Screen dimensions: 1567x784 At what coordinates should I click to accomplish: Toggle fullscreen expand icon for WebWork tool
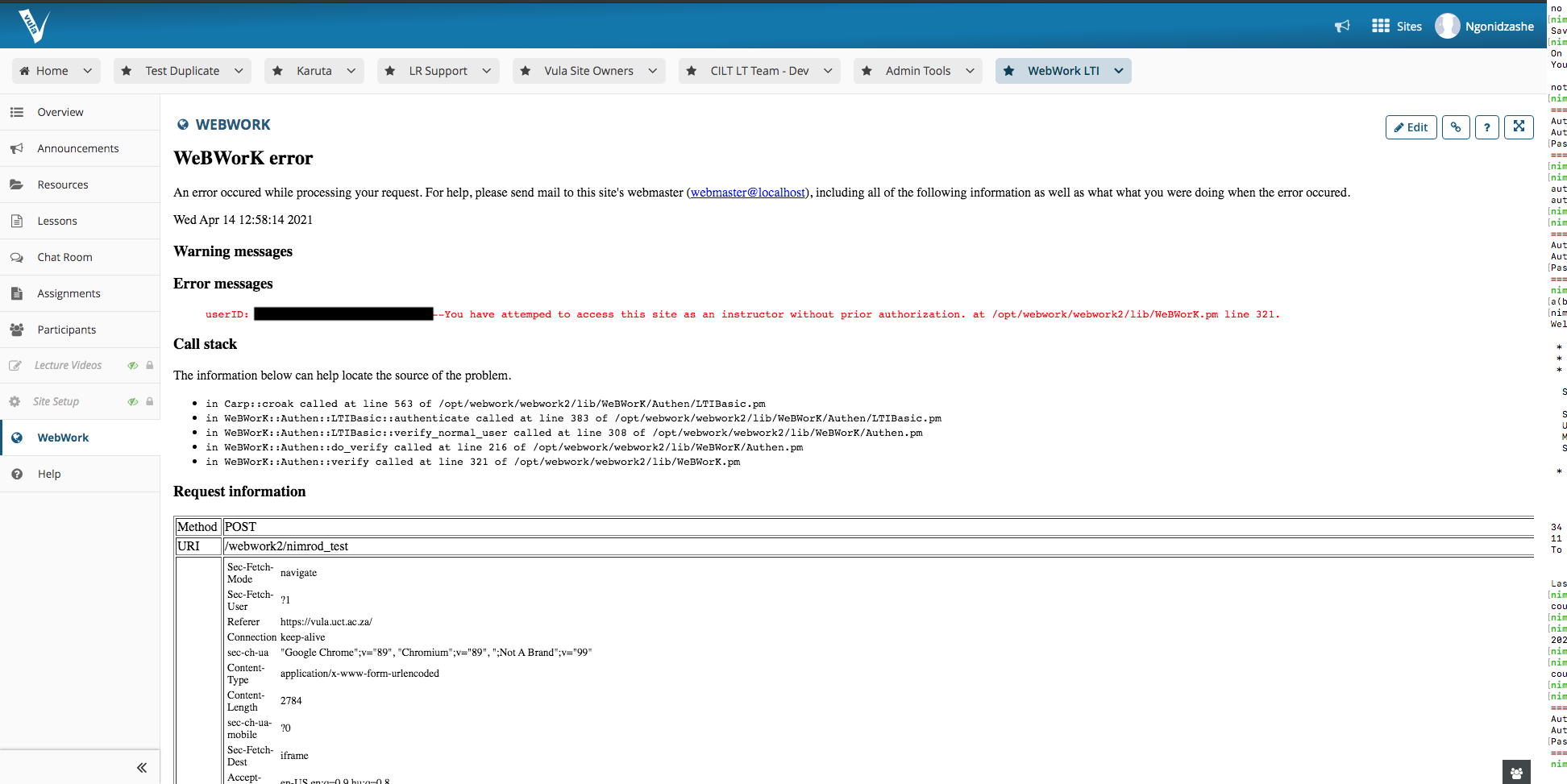pos(1519,127)
